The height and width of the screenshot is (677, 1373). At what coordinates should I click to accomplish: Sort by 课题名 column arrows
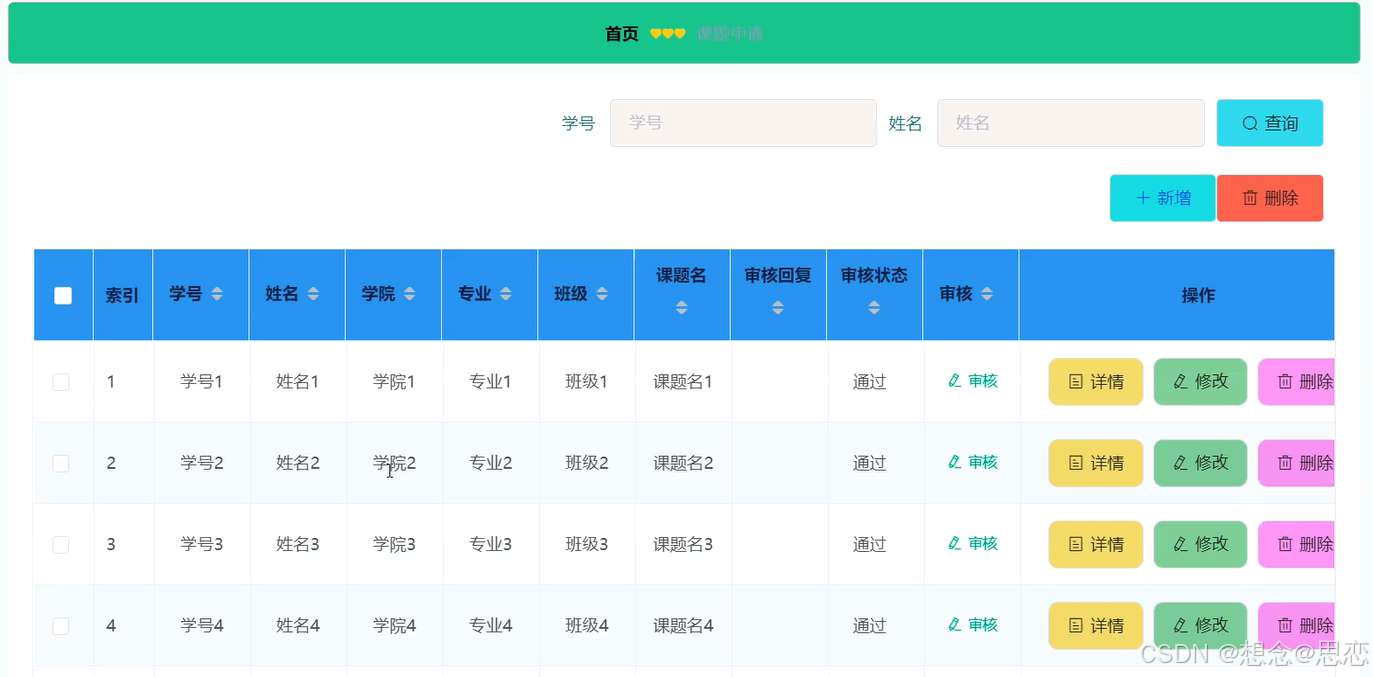(x=681, y=308)
